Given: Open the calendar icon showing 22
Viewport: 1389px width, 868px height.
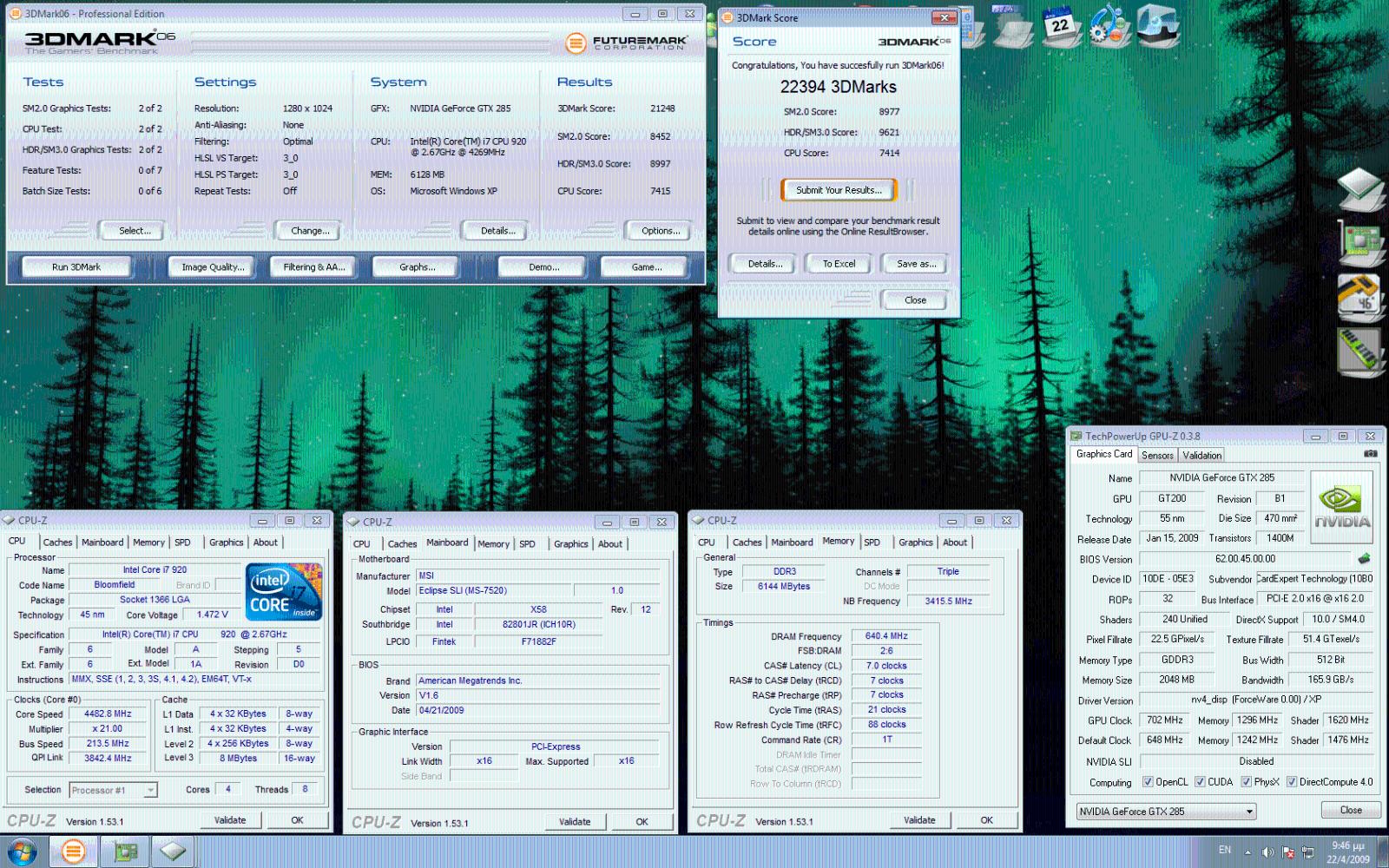Looking at the screenshot, I should coord(1060,24).
